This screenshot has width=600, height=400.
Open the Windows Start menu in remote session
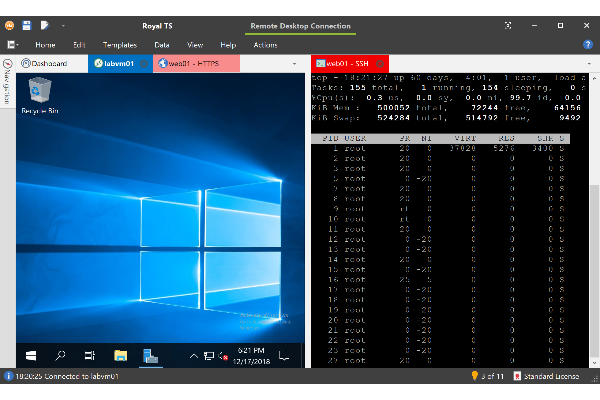point(30,355)
